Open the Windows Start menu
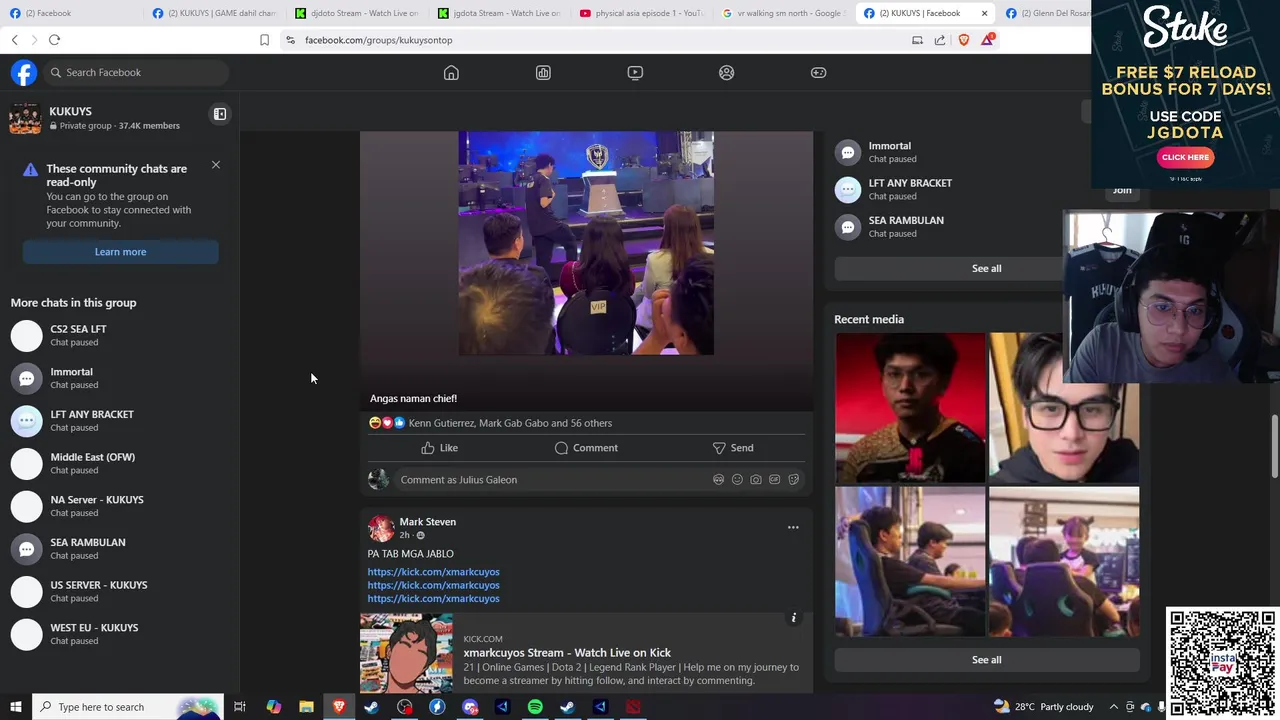Image resolution: width=1280 pixels, height=720 pixels. click(15, 707)
